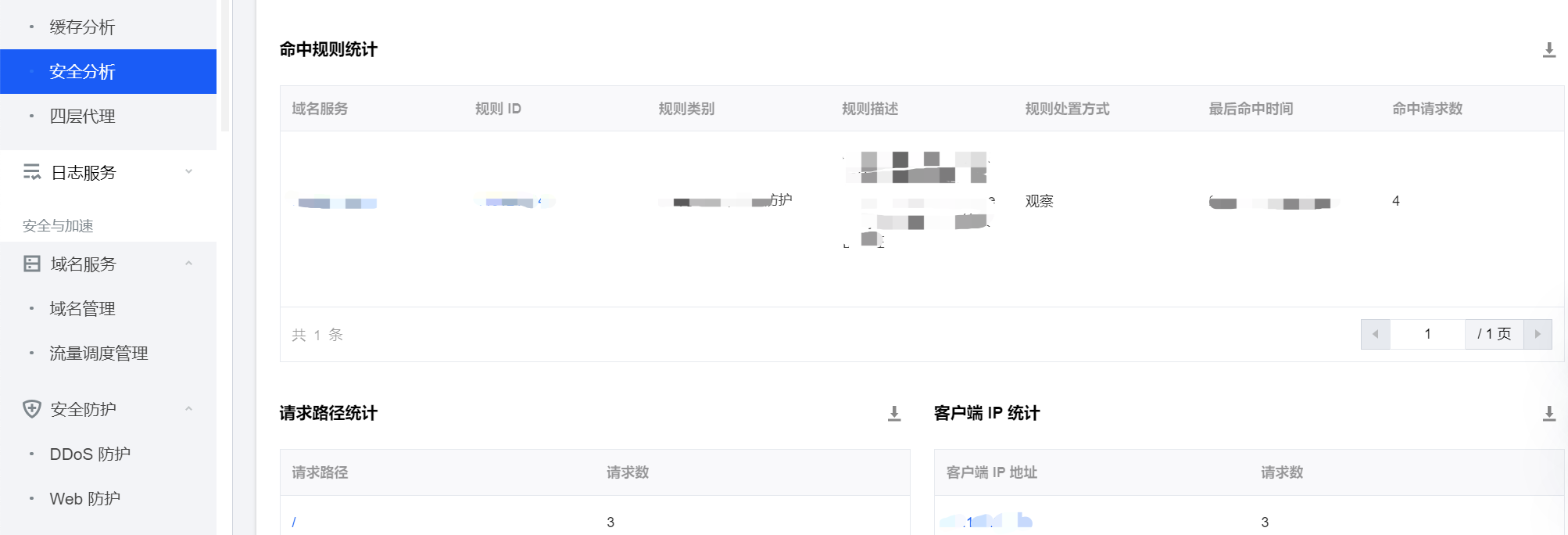Click the 观察 disposition cell
This screenshot has height=535, width=1568.
(1039, 201)
